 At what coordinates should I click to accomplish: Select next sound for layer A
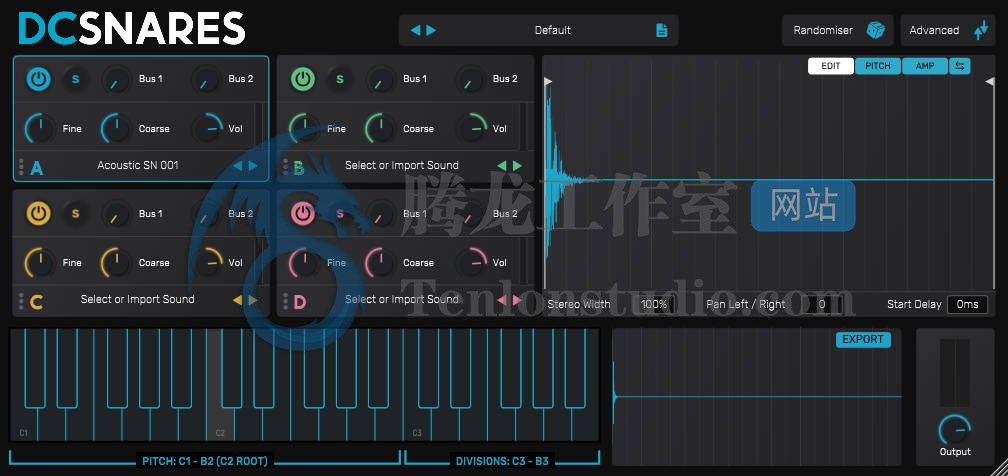pyautogui.click(x=253, y=166)
